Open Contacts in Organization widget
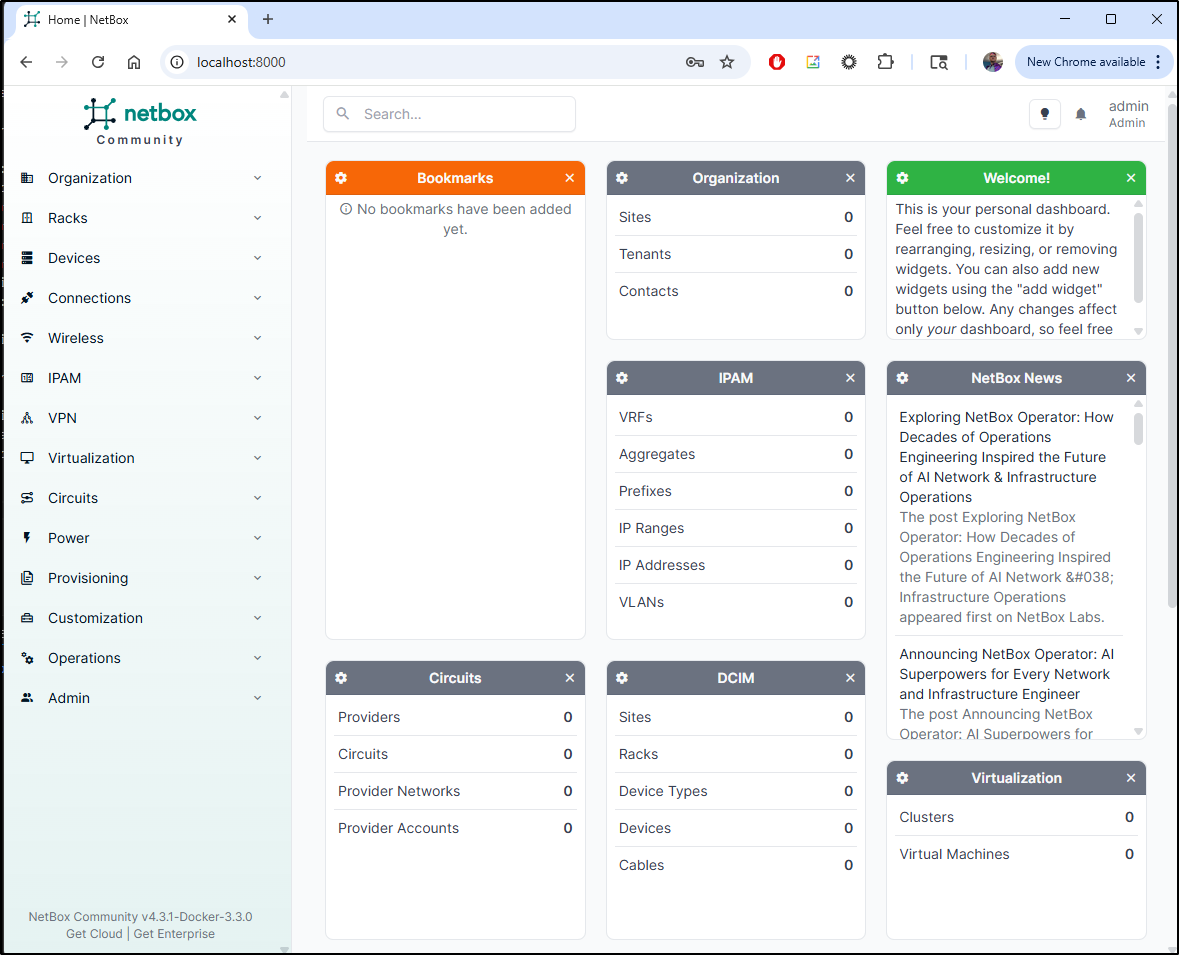This screenshot has width=1179, height=955. tap(648, 291)
